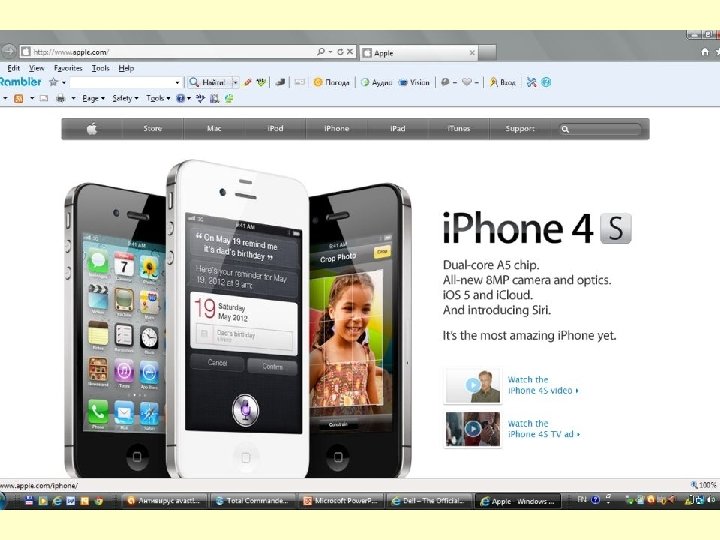Click the Rambler toolbar search input

121,82
